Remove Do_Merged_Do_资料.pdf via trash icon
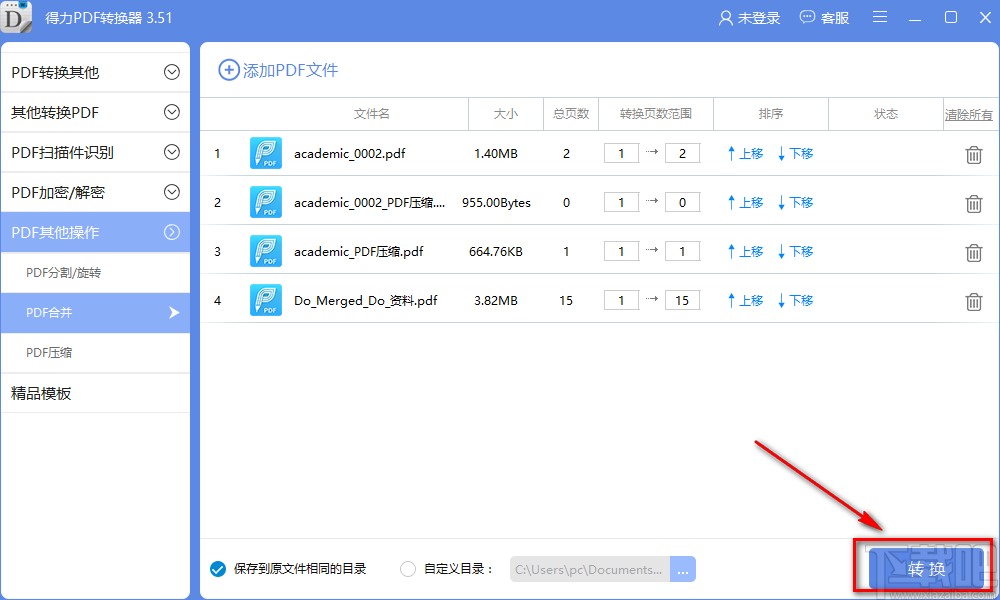 click(x=973, y=302)
